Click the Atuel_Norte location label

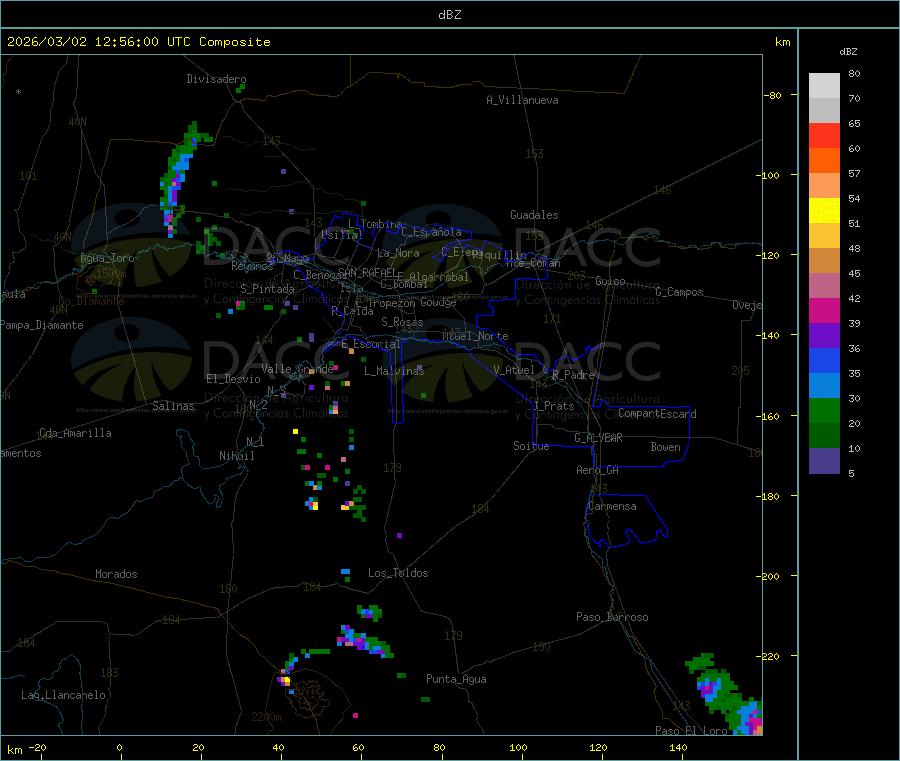(x=475, y=336)
